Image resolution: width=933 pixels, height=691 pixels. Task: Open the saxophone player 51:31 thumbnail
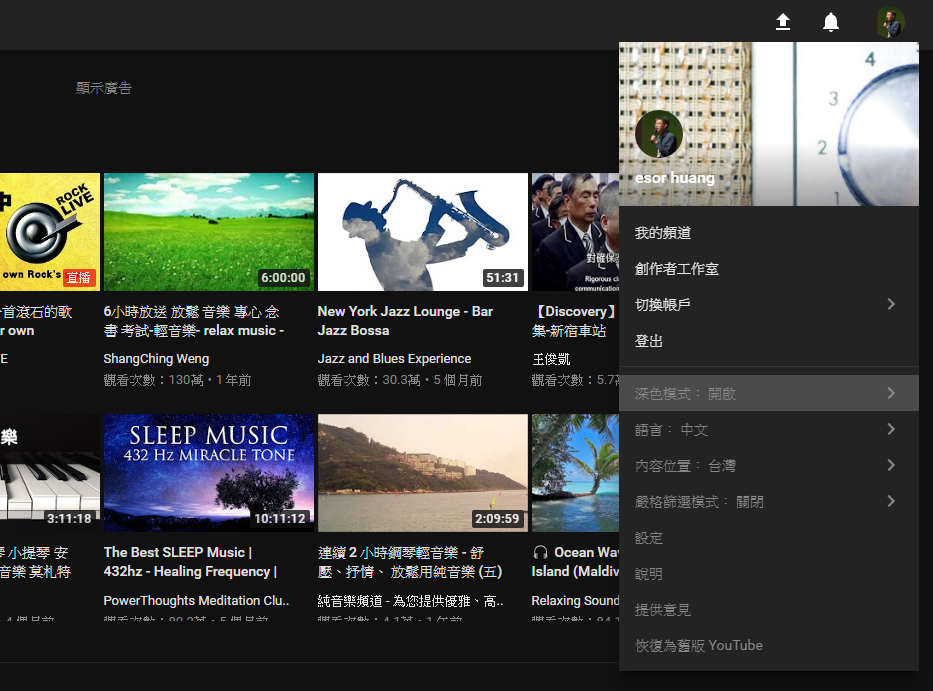pyautogui.click(x=422, y=232)
